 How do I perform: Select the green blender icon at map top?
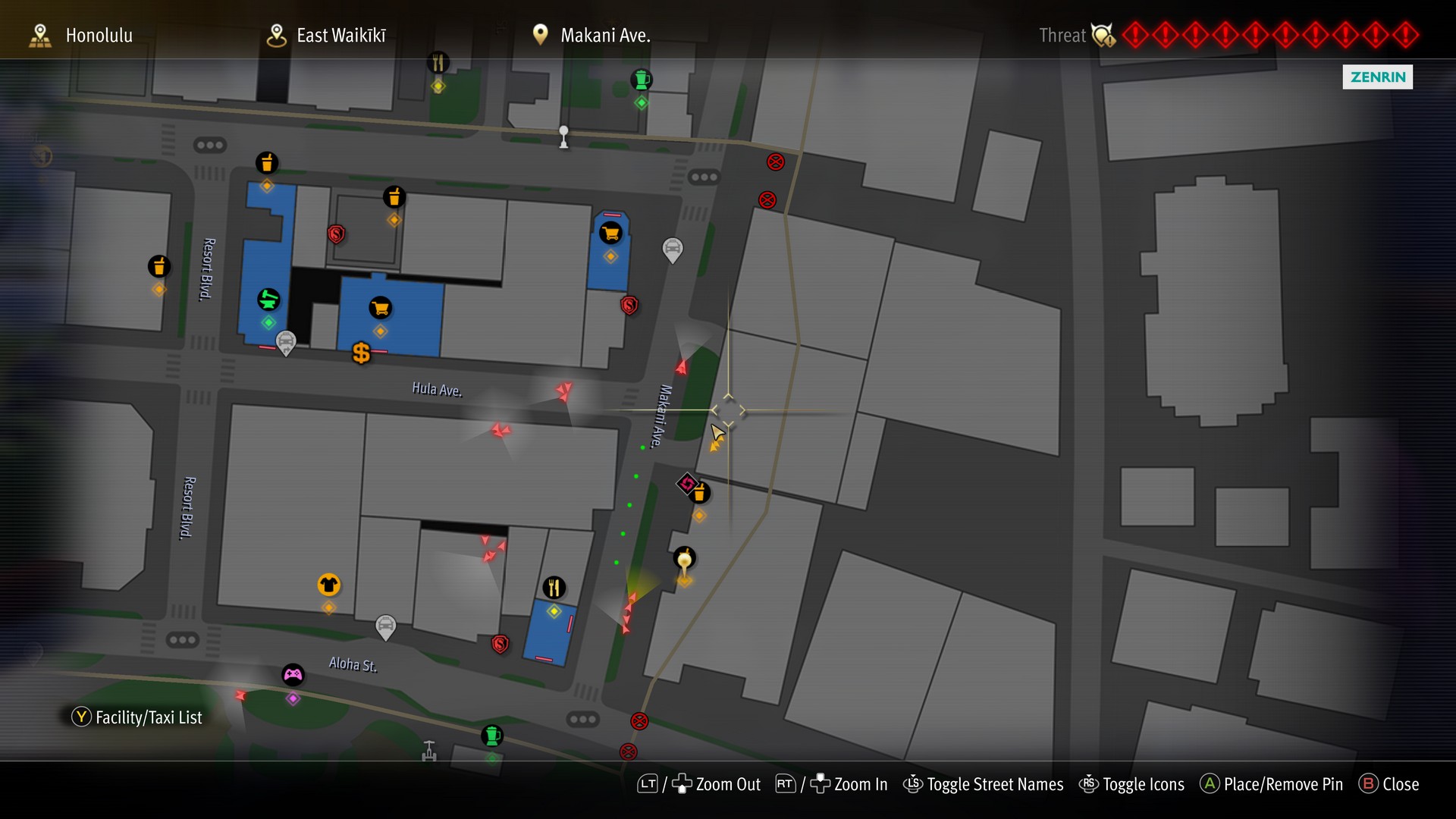(x=642, y=79)
